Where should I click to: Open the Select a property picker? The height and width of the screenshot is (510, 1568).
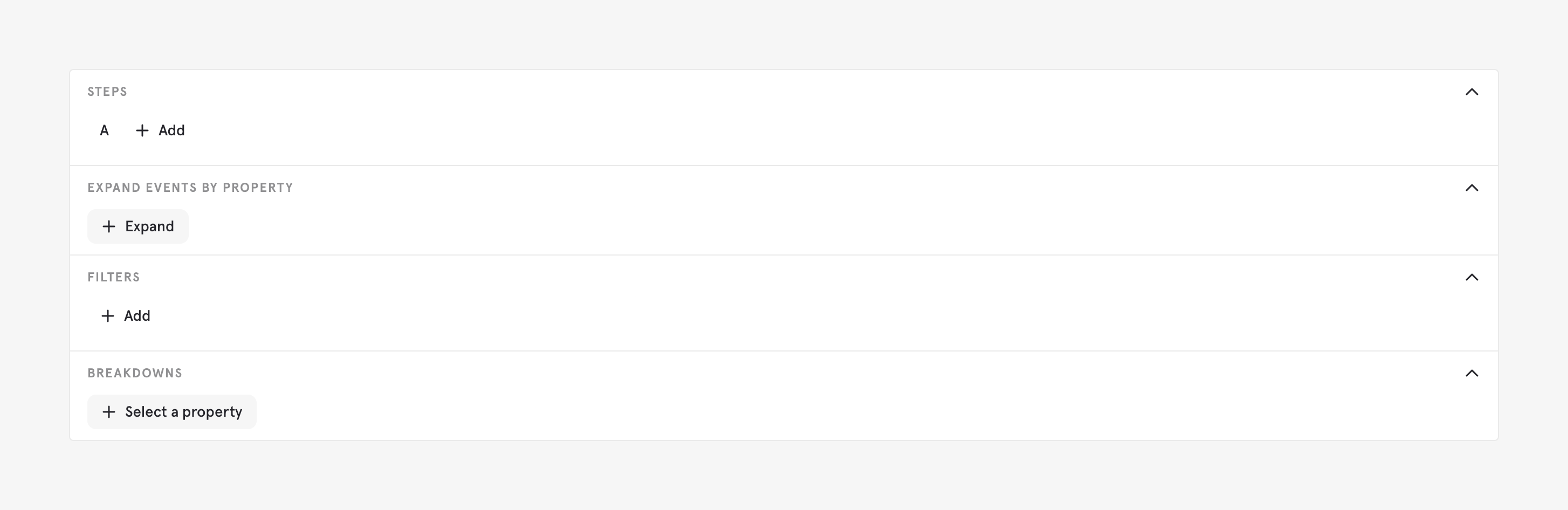pyautogui.click(x=183, y=412)
